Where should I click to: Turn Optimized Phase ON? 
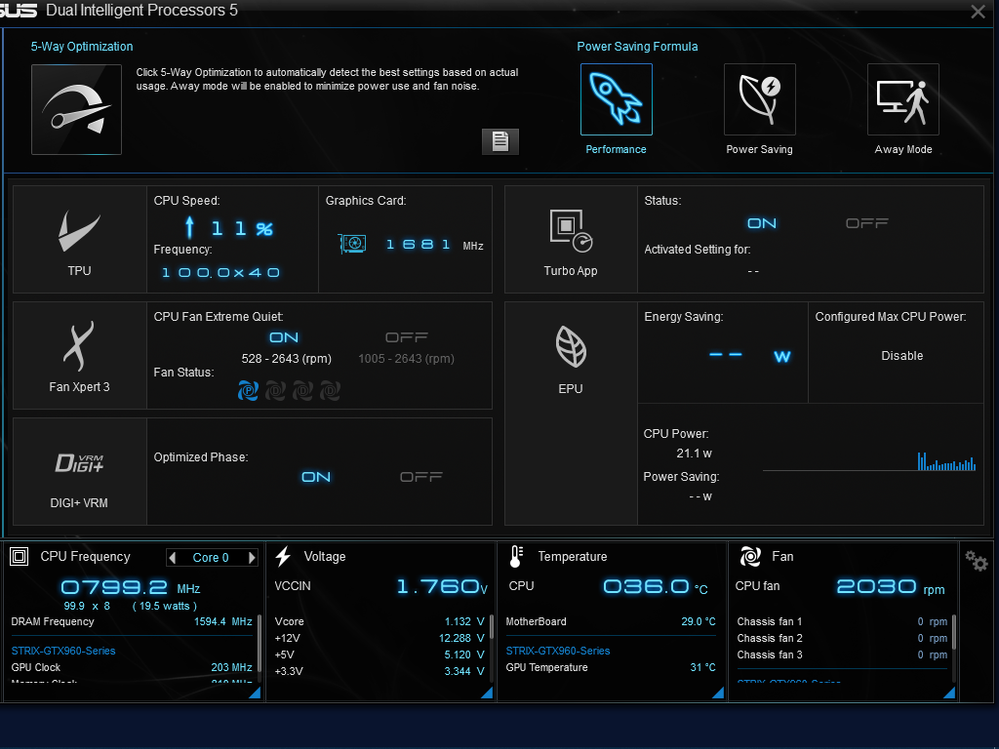click(316, 477)
